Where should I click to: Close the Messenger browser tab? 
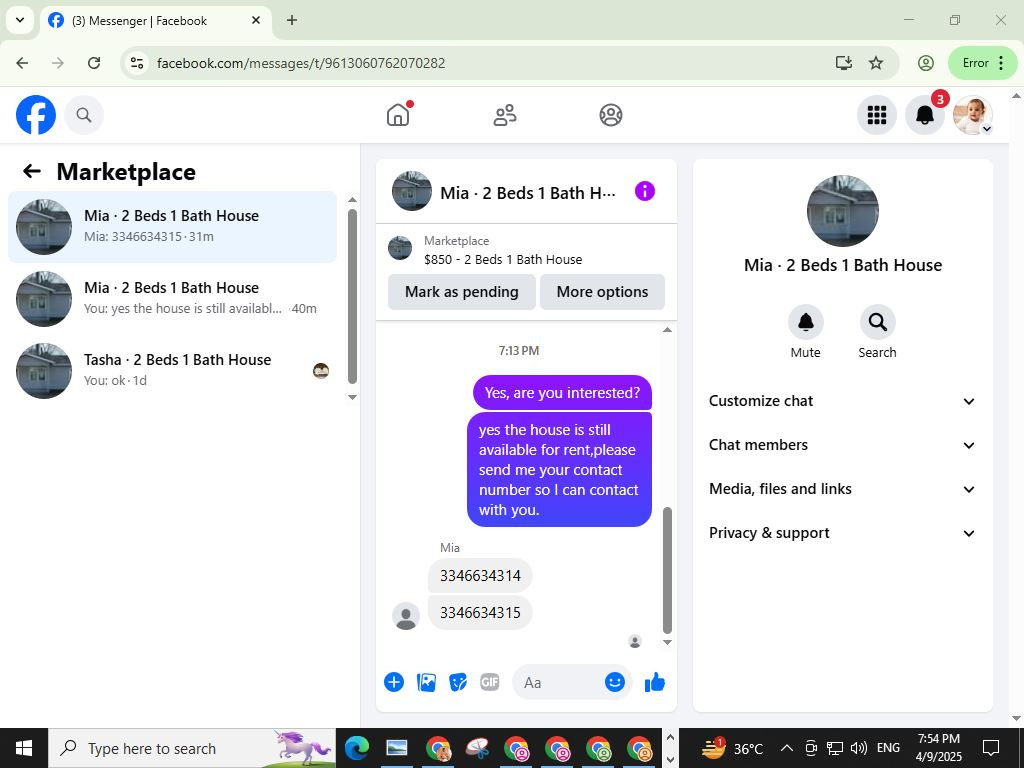pyautogui.click(x=256, y=20)
